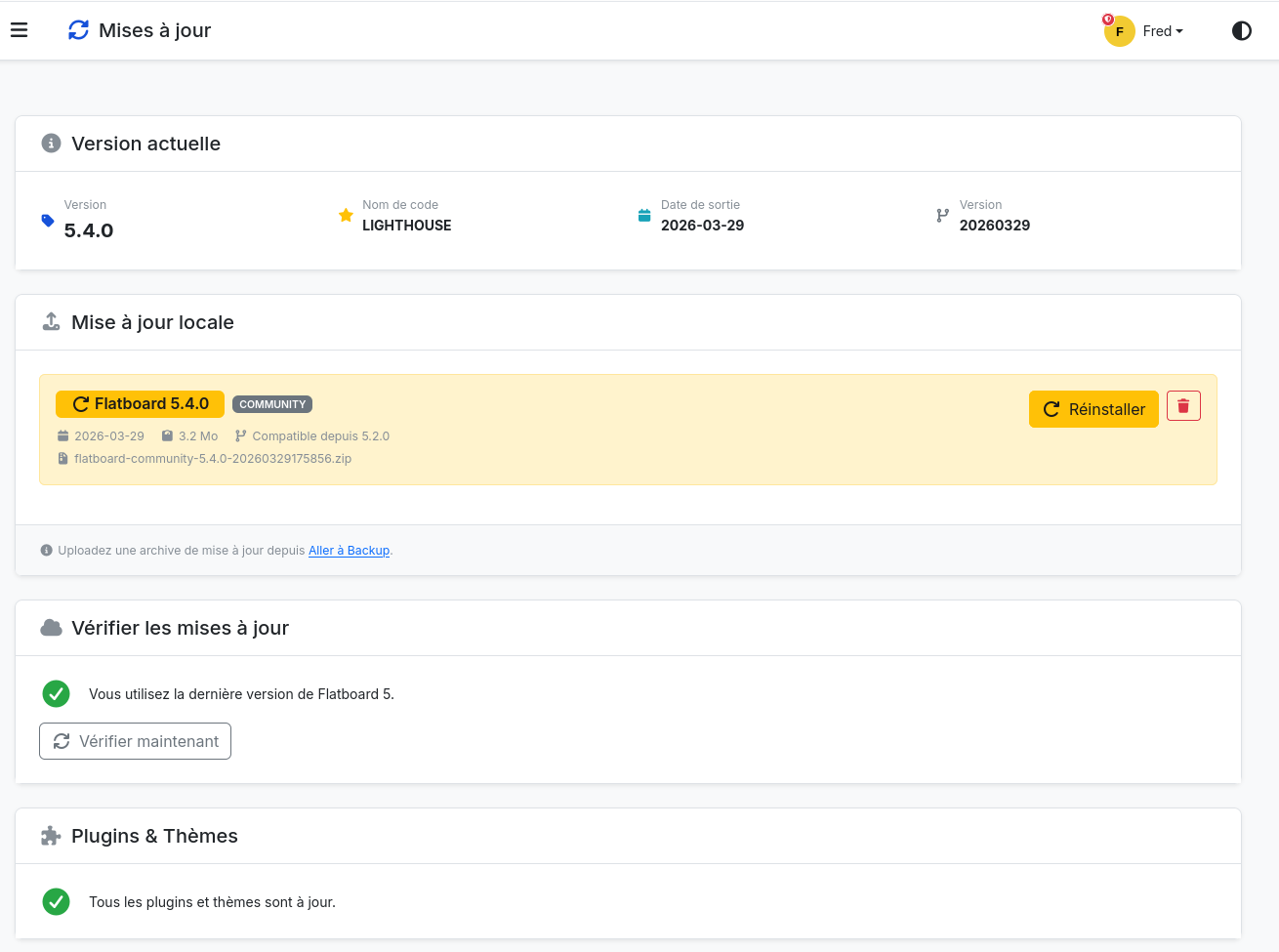The image size is (1279, 952).
Task: Follow the Aller à Backup link
Action: click(349, 551)
